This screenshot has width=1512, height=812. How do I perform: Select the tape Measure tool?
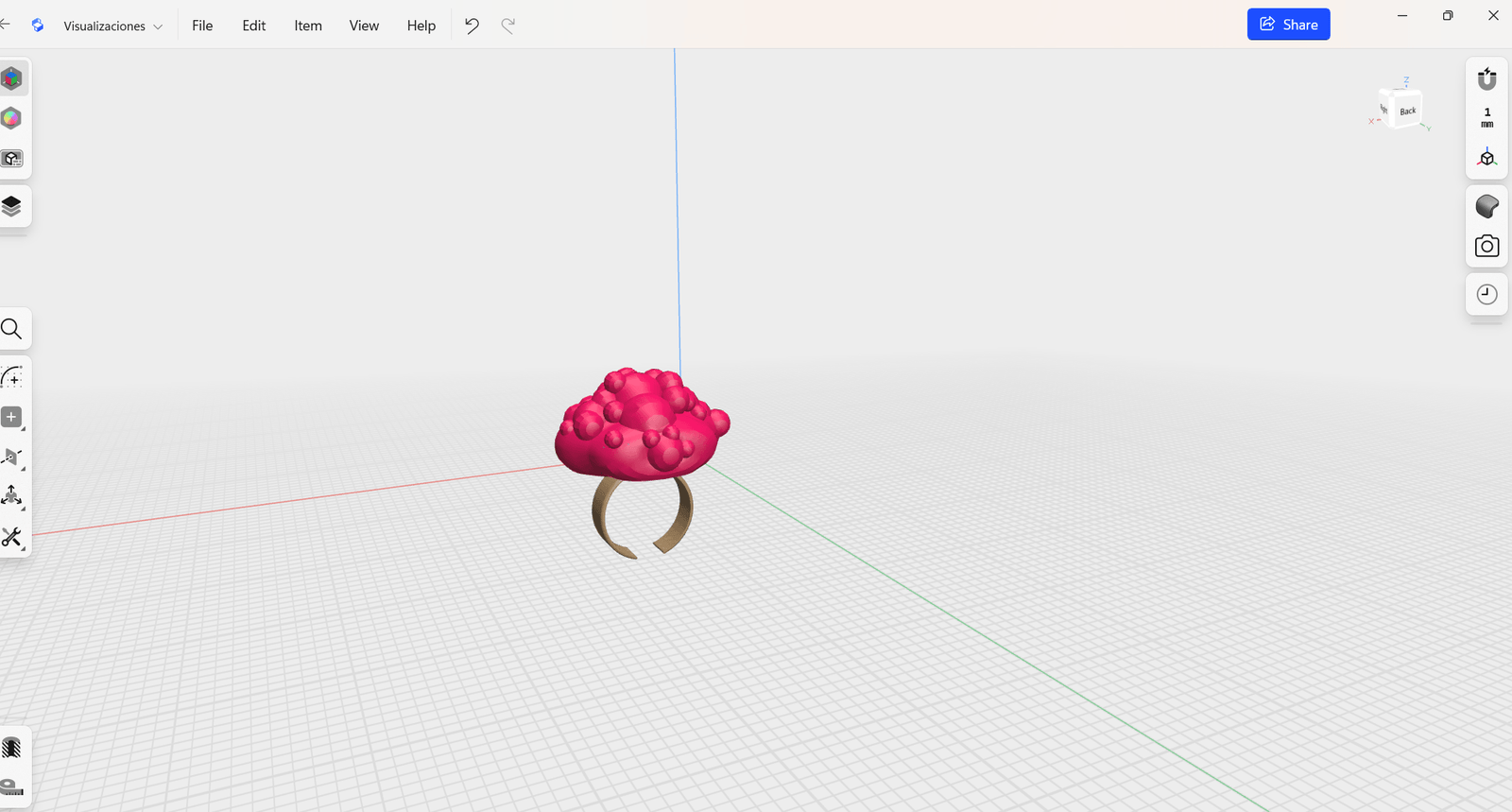click(11, 786)
